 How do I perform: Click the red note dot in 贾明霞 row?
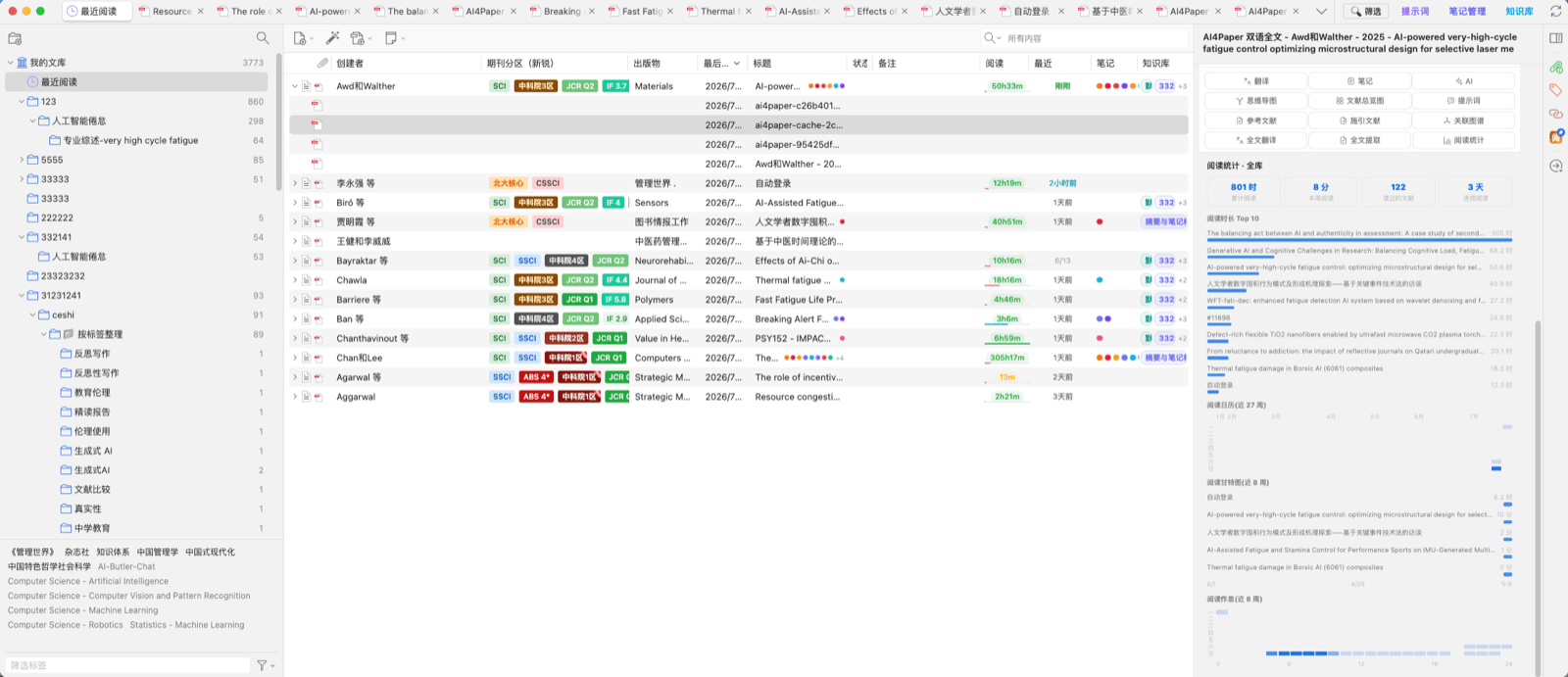click(x=1100, y=222)
